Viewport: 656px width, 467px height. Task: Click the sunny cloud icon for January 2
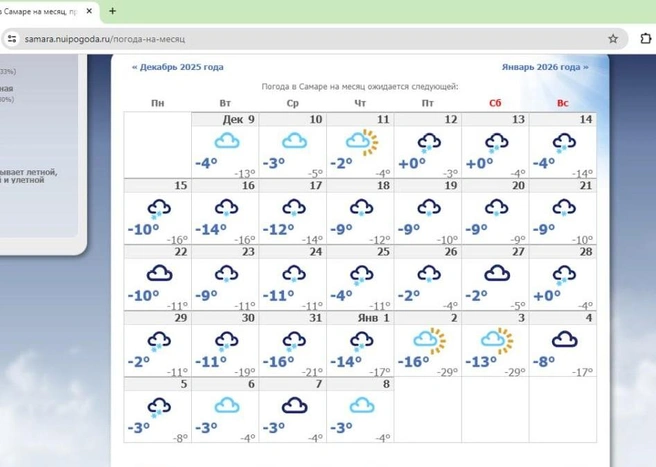pos(430,341)
